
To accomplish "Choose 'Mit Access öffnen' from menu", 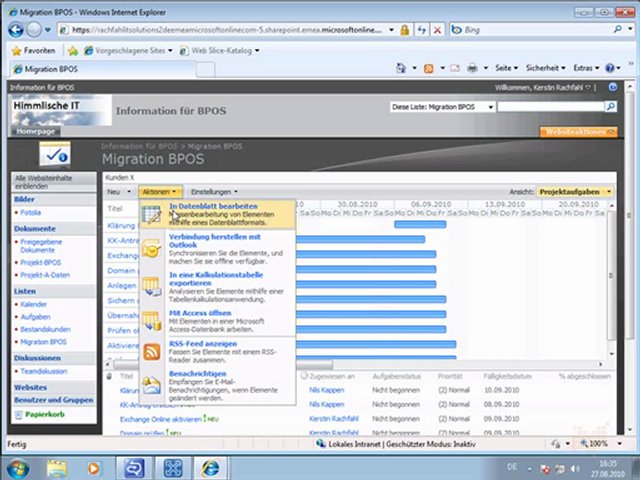I will 200,313.
